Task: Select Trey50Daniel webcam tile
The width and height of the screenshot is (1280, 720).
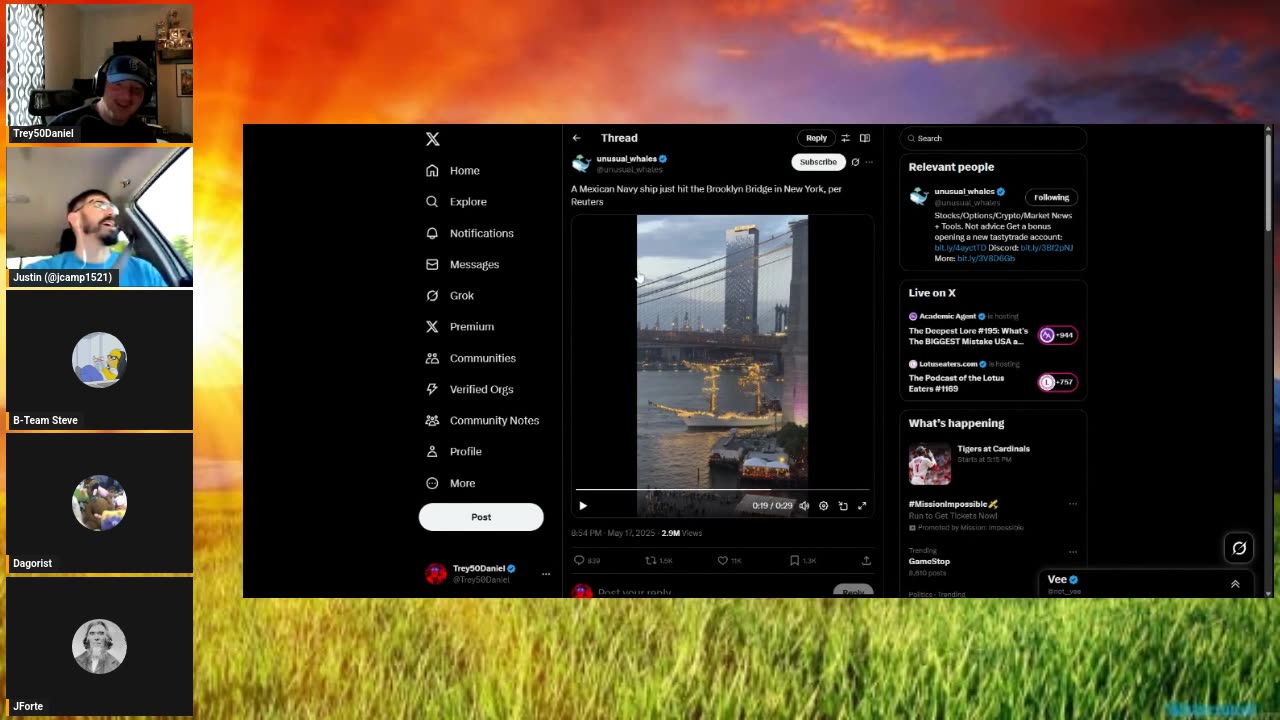Action: pyautogui.click(x=99, y=74)
